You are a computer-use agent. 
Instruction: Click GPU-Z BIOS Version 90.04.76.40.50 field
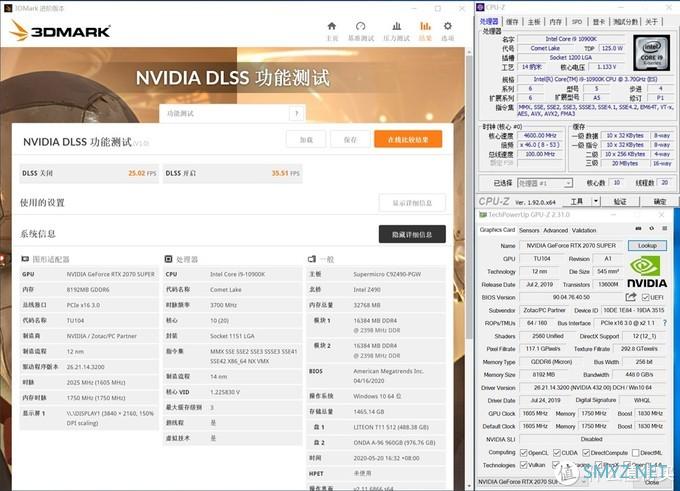(571, 297)
